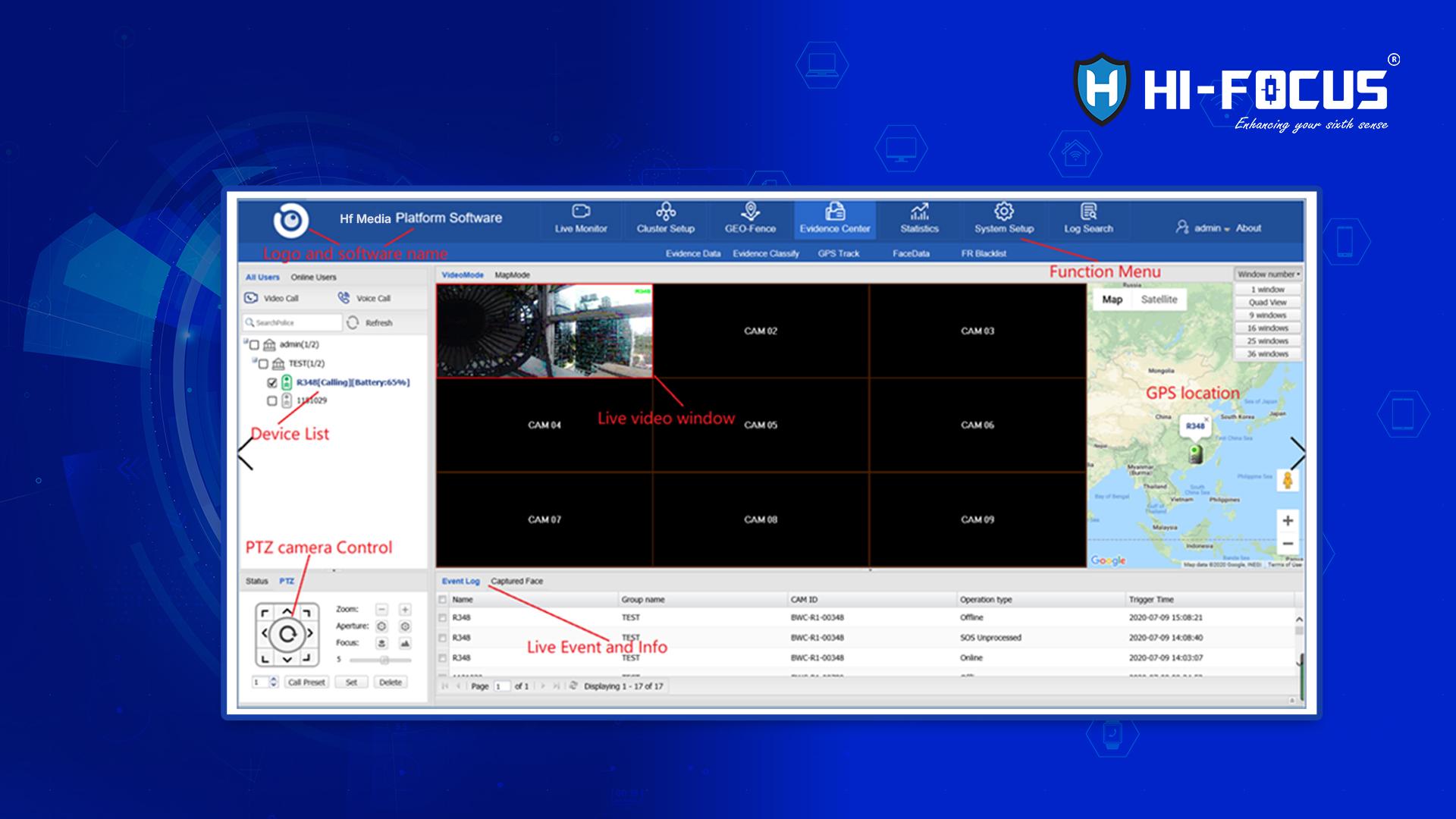The height and width of the screenshot is (819, 1456).
Task: Open the GPS Track submenu
Action: 838,253
